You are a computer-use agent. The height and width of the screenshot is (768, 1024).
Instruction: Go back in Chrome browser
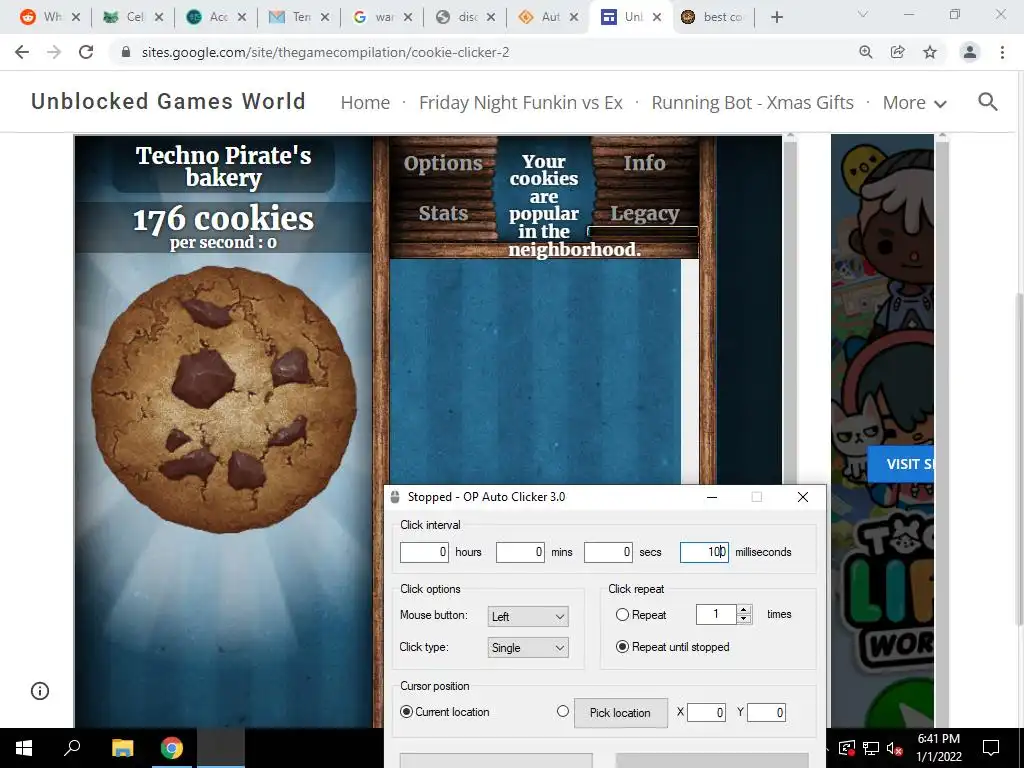[x=22, y=52]
